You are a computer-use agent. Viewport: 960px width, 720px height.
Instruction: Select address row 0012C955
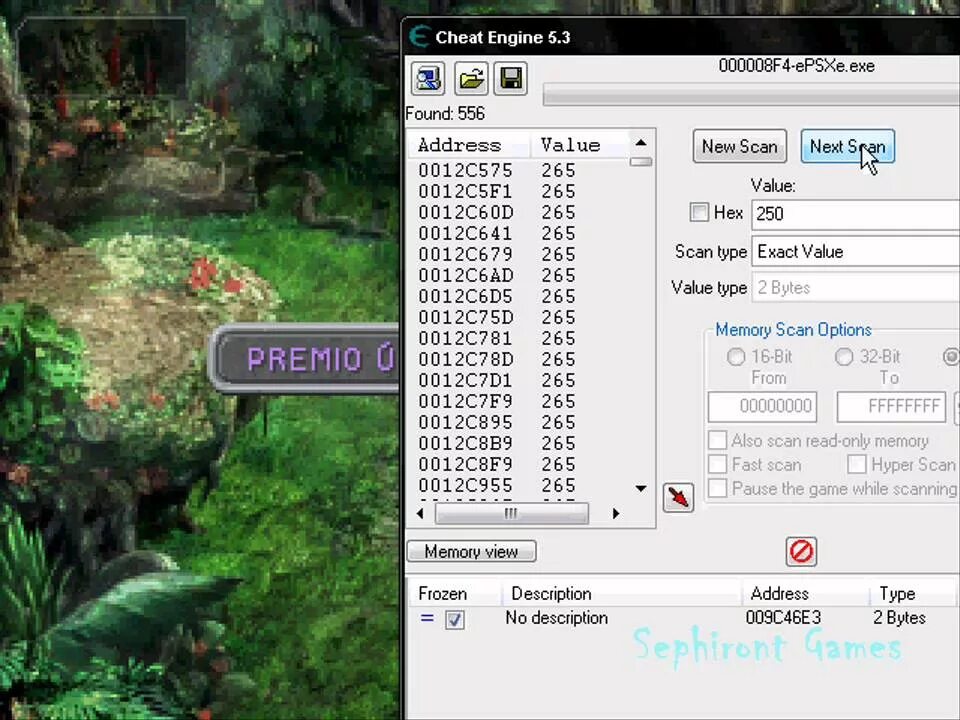[520, 486]
